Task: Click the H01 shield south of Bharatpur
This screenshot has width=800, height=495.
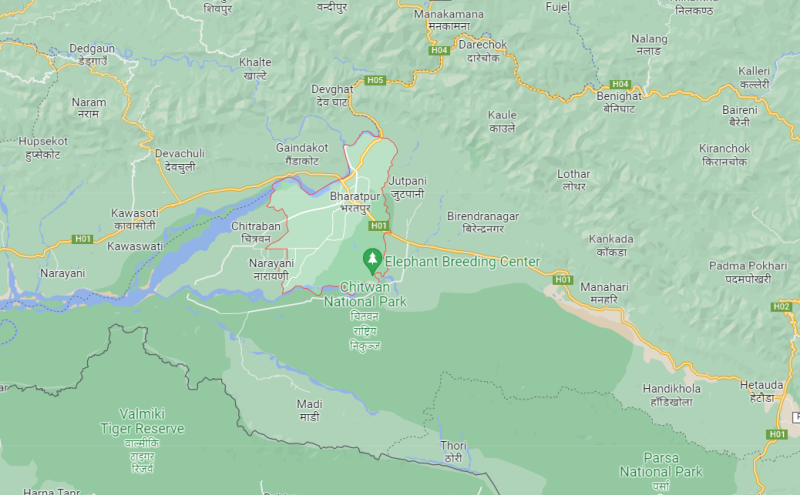Action: (x=379, y=226)
